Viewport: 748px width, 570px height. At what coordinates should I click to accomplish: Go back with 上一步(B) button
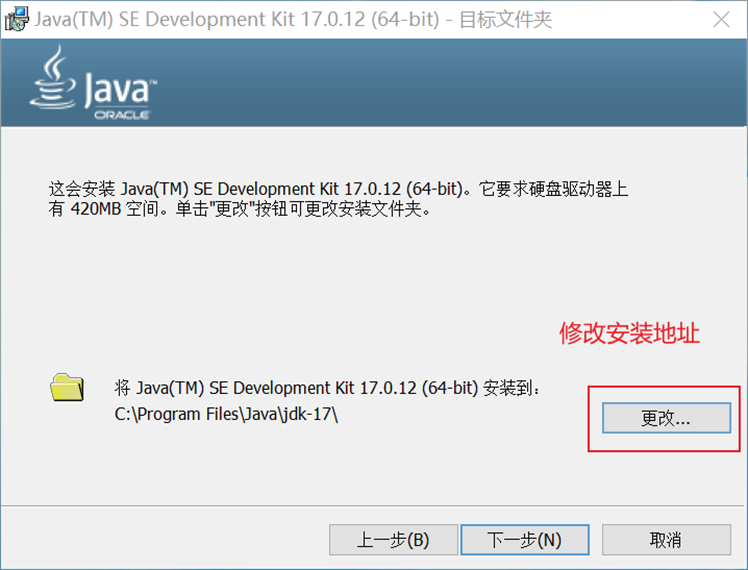click(393, 540)
